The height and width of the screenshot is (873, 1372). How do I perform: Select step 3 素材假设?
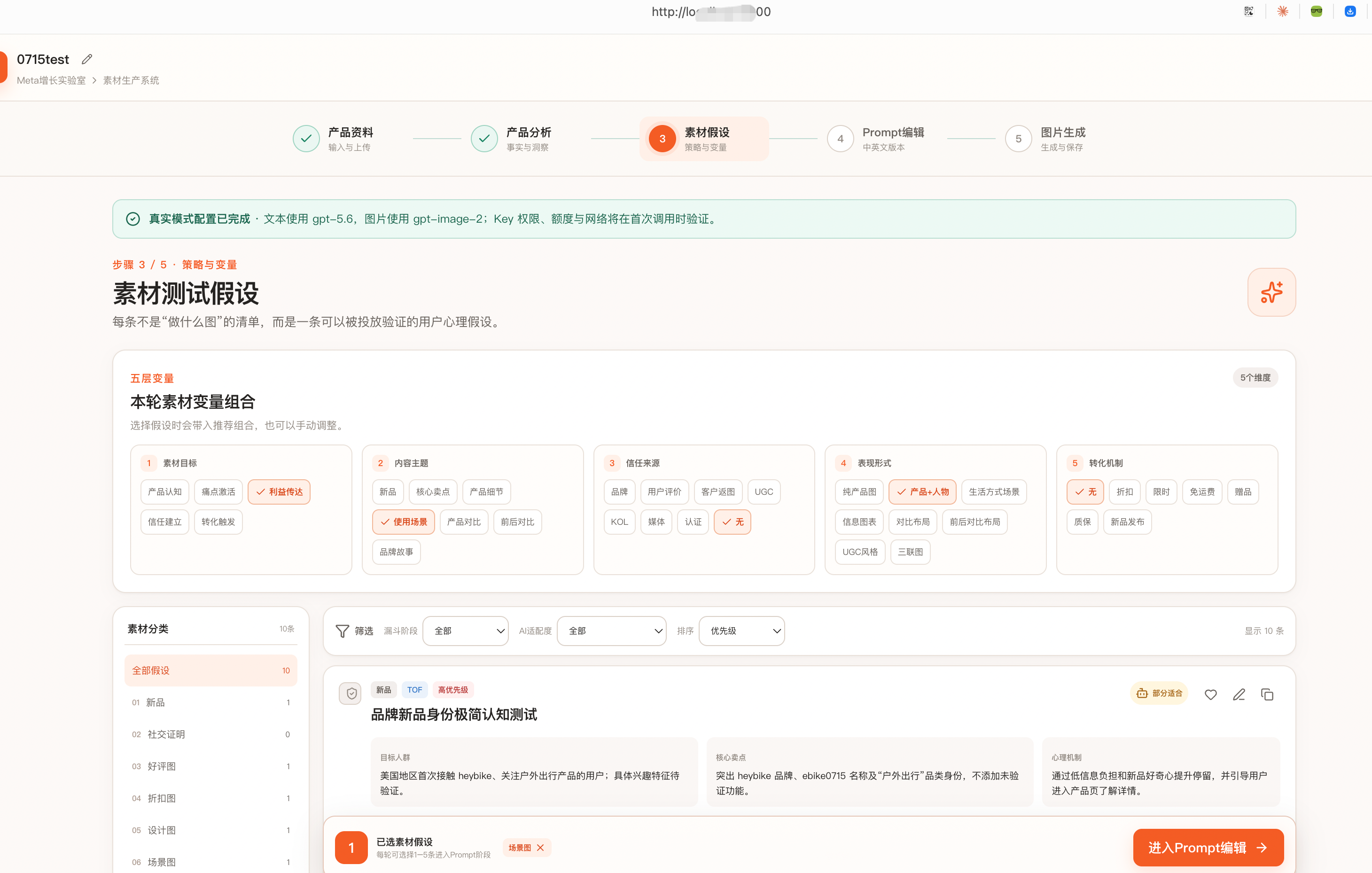704,139
